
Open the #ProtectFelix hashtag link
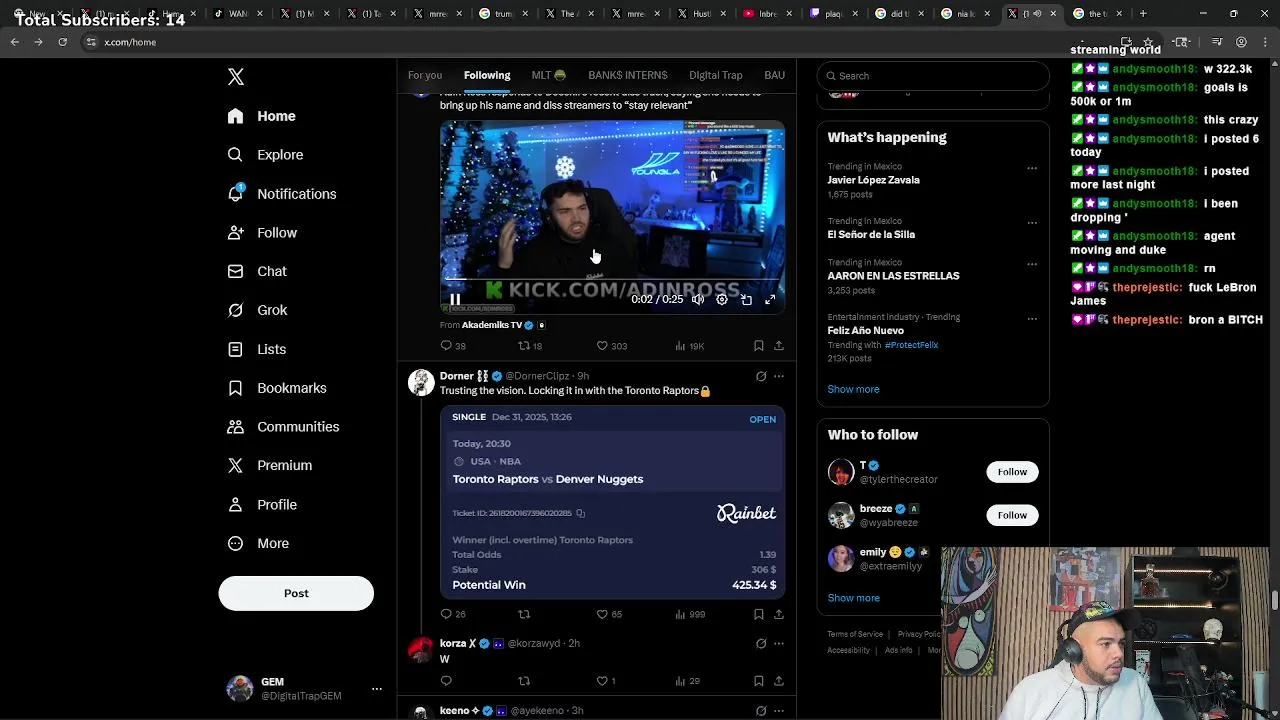point(911,345)
